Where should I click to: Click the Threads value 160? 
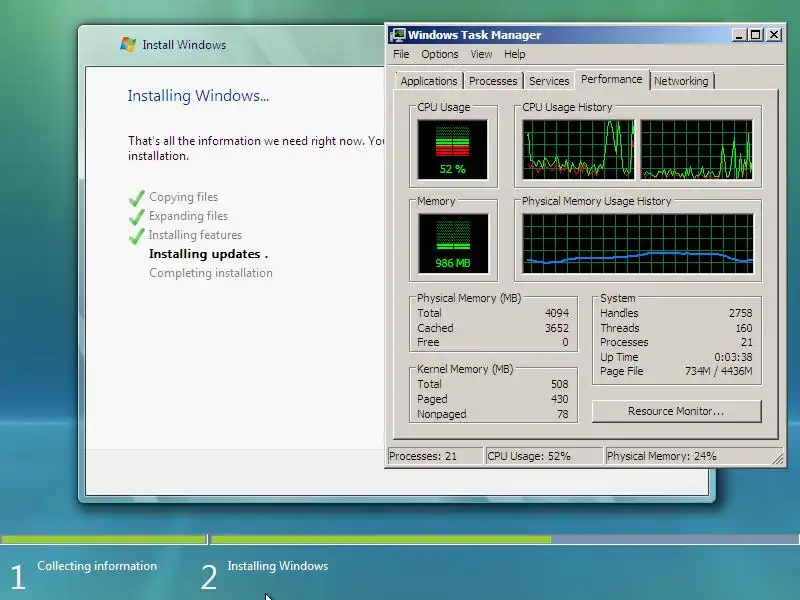[744, 328]
